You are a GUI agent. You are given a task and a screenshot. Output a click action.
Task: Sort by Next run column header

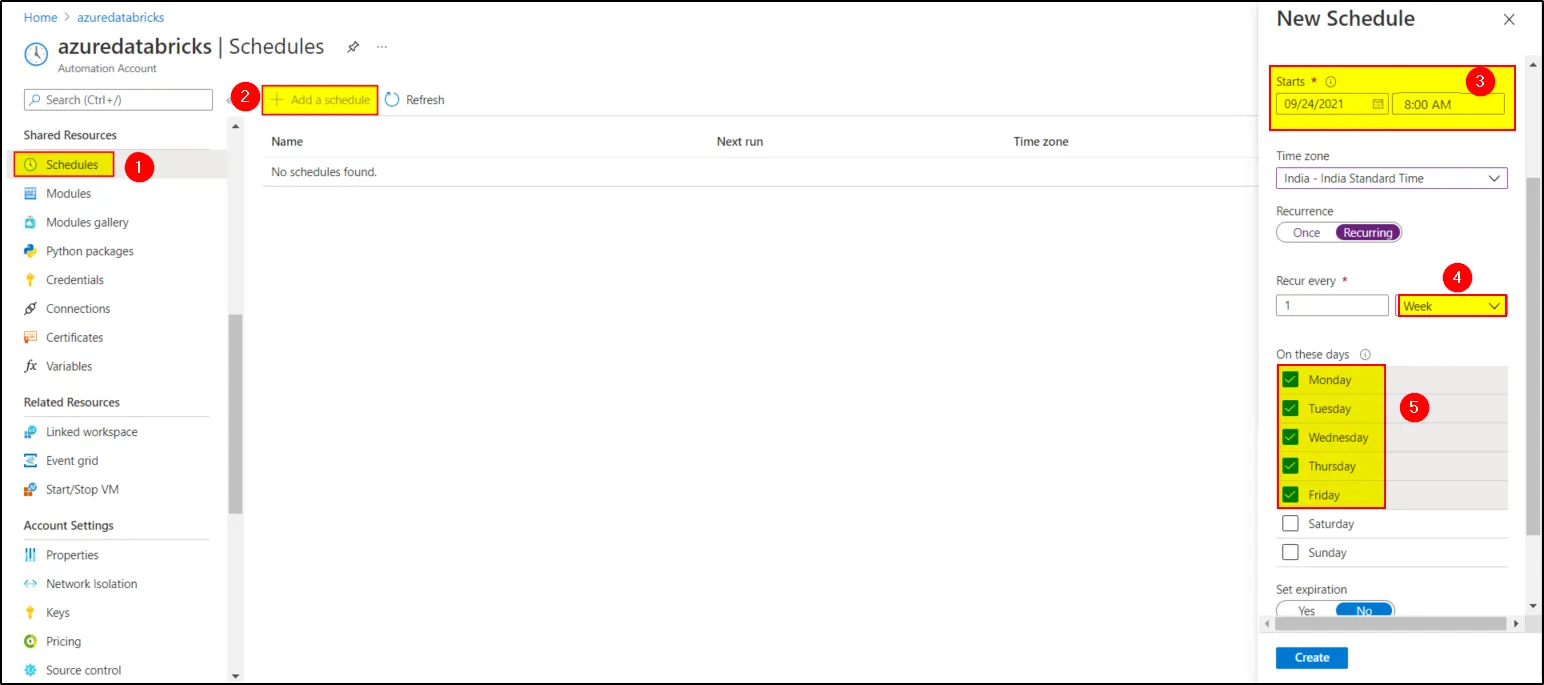(x=740, y=142)
